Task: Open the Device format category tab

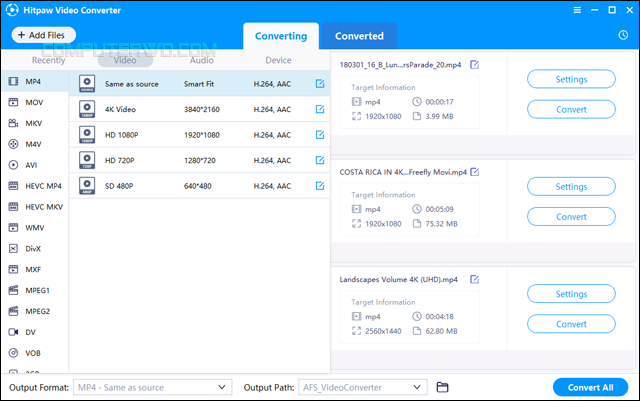Action: pos(278,60)
